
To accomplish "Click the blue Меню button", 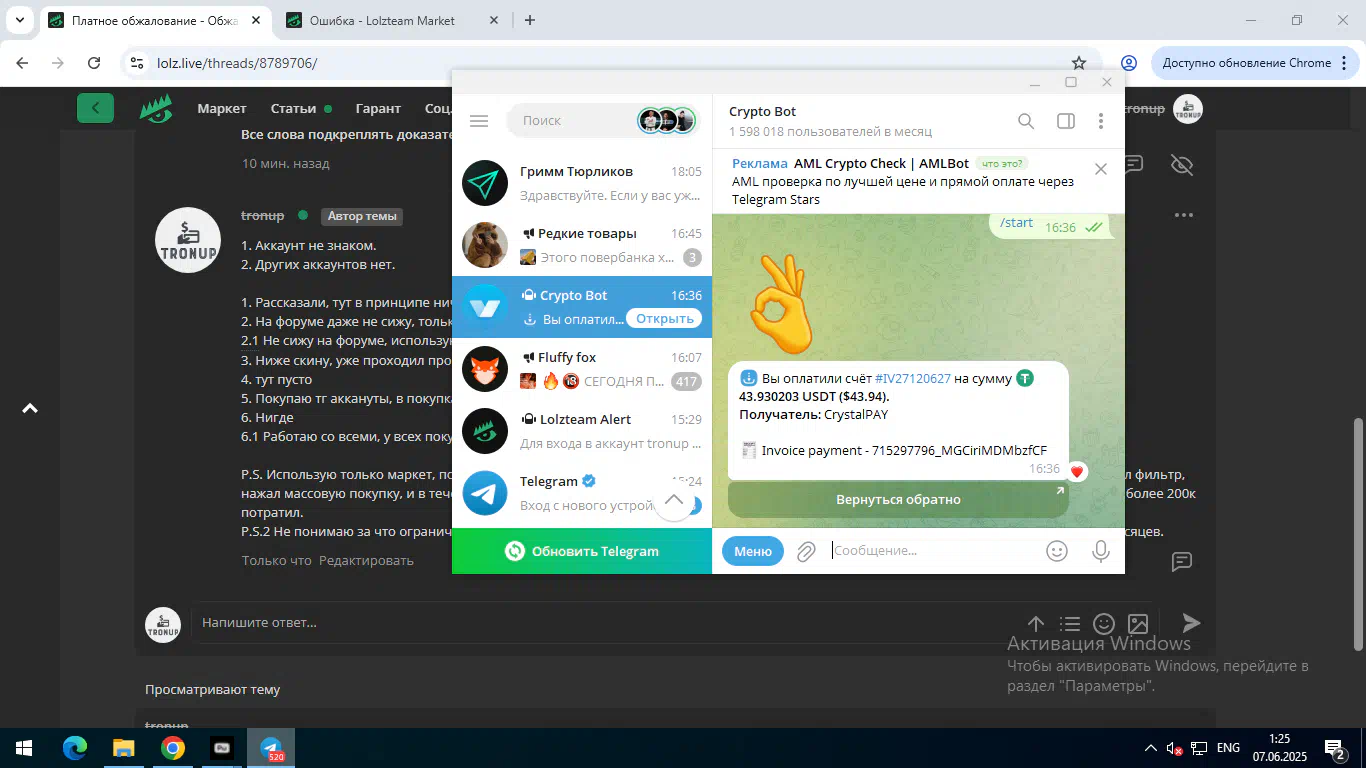I will [x=753, y=551].
